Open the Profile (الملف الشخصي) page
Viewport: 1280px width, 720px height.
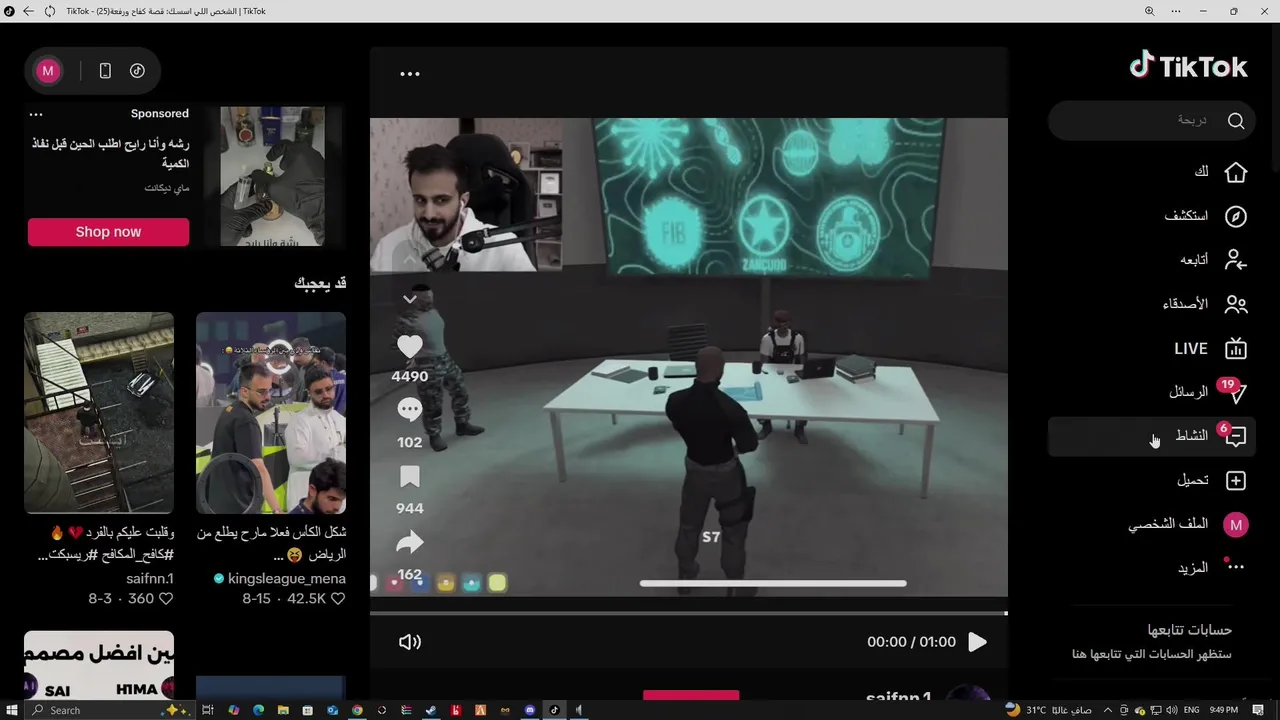pyautogui.click(x=1151, y=524)
